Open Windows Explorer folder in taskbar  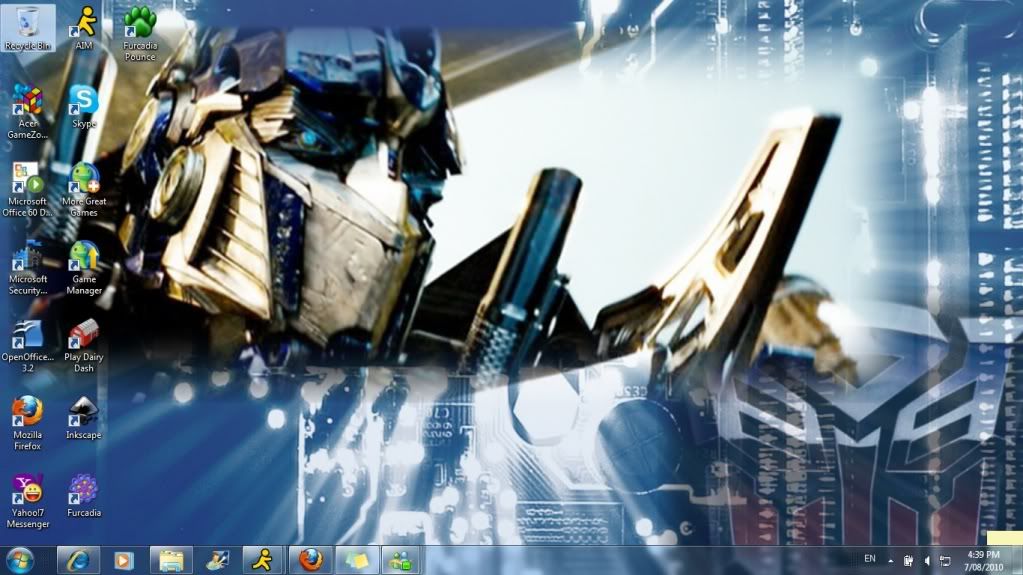coord(171,560)
